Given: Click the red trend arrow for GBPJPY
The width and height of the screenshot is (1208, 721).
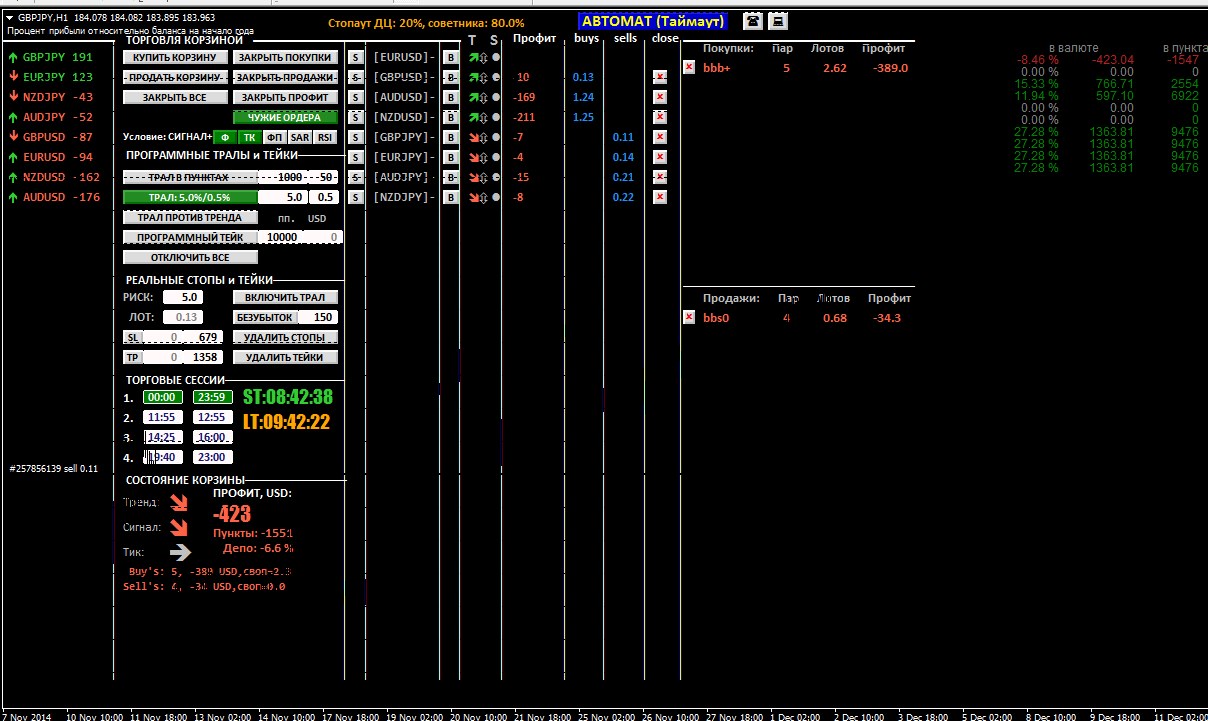Looking at the screenshot, I should tap(474, 137).
